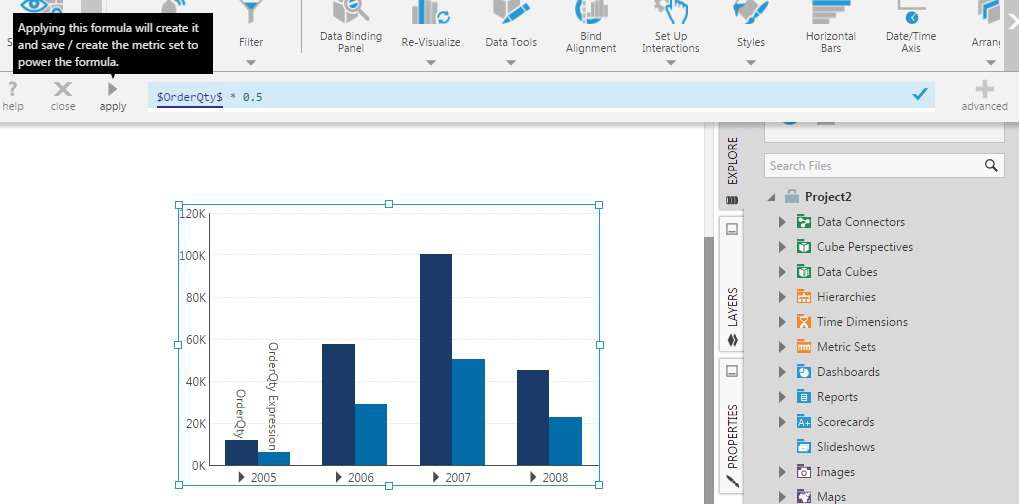
Task: Confirm formula with the checkmark
Action: 920,94
